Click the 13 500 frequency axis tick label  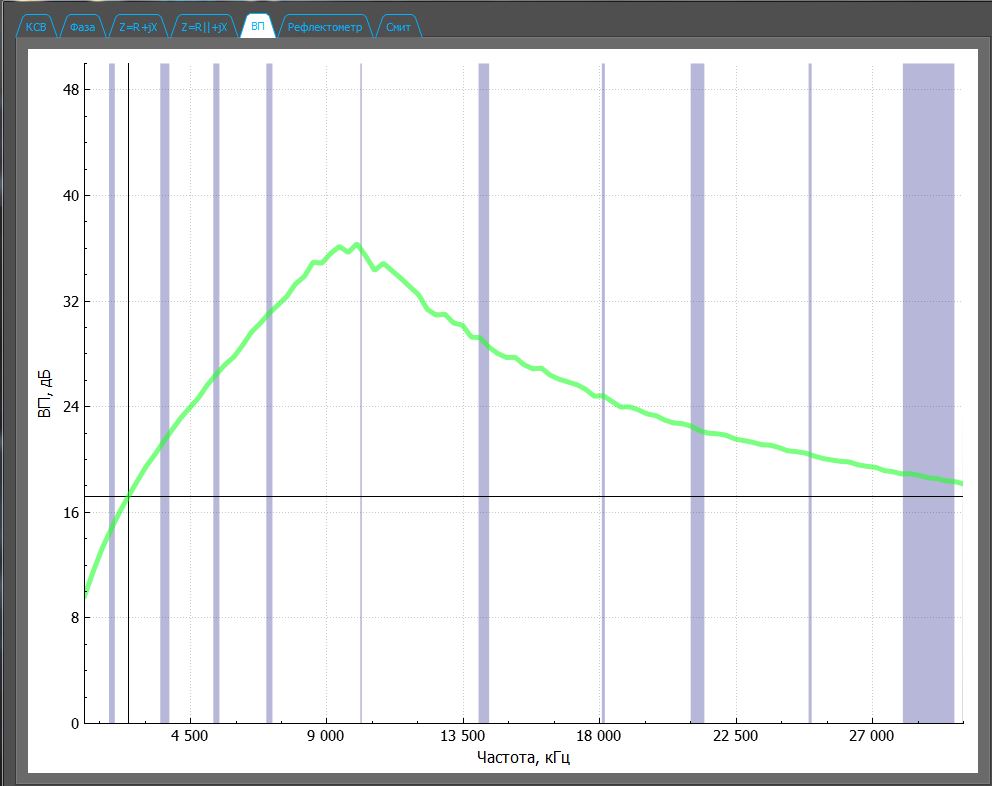point(462,738)
